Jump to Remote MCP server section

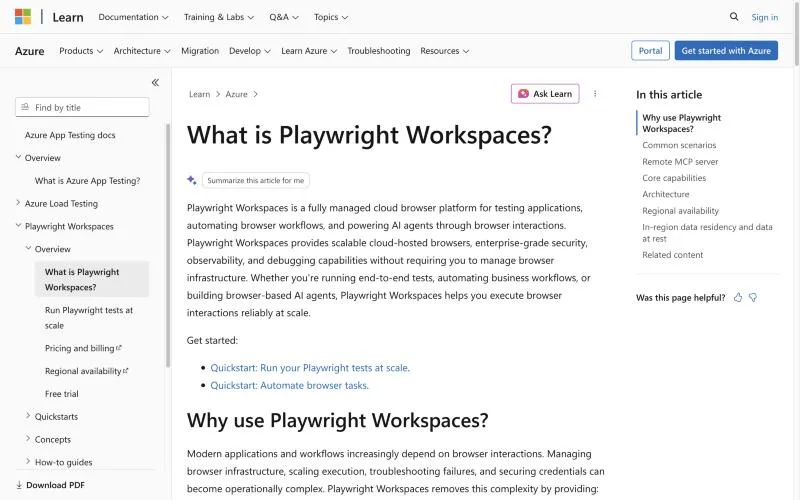tap(680, 161)
